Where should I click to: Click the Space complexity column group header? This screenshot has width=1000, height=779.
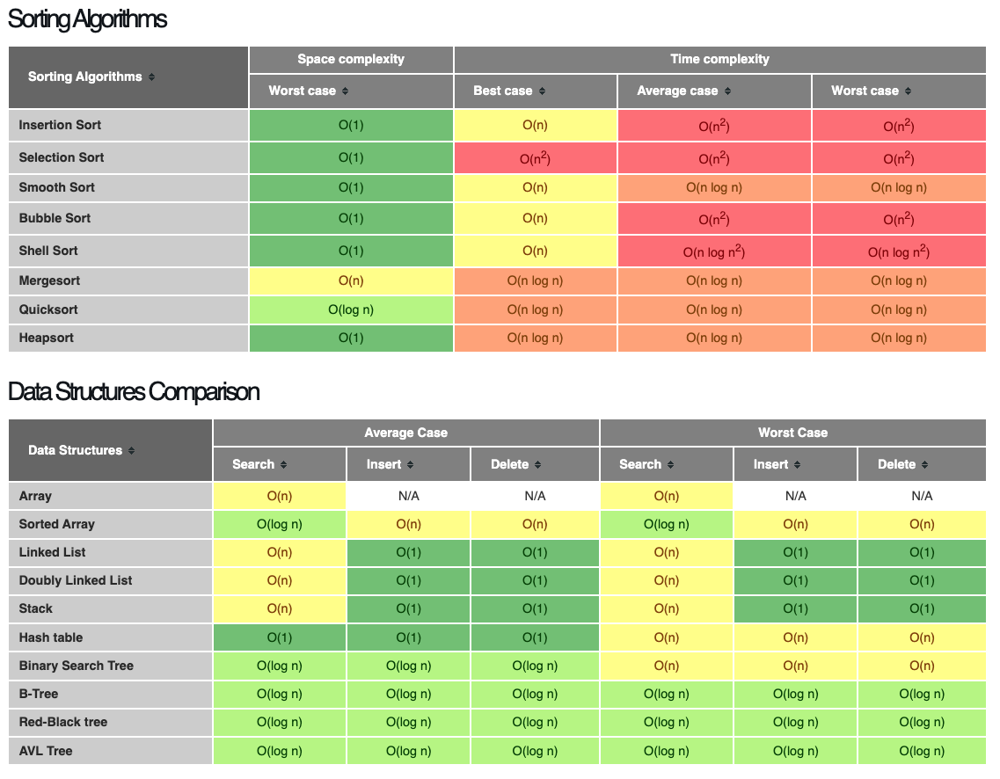351,59
